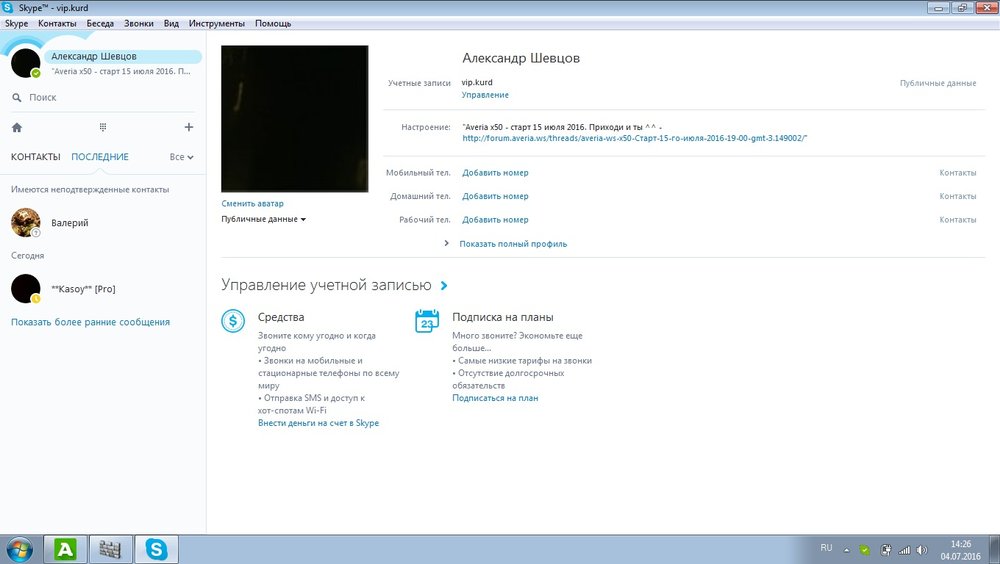Screen dimensions: 1000x564
Task: Click the search magnifier icon
Action: pos(17,97)
